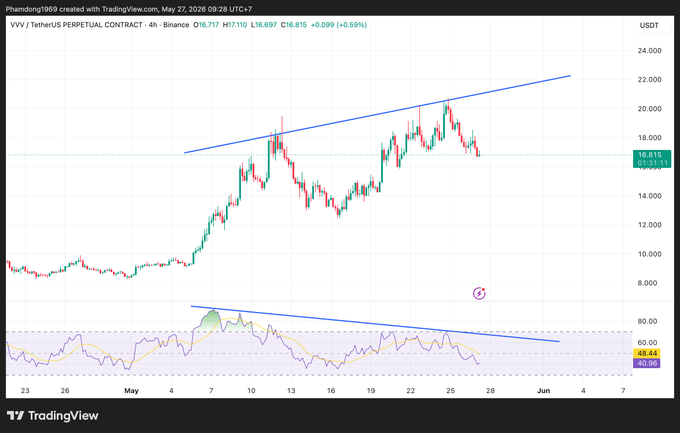Click the 22.000 price axis label
Viewport: 680px width, 433px height.
649,80
